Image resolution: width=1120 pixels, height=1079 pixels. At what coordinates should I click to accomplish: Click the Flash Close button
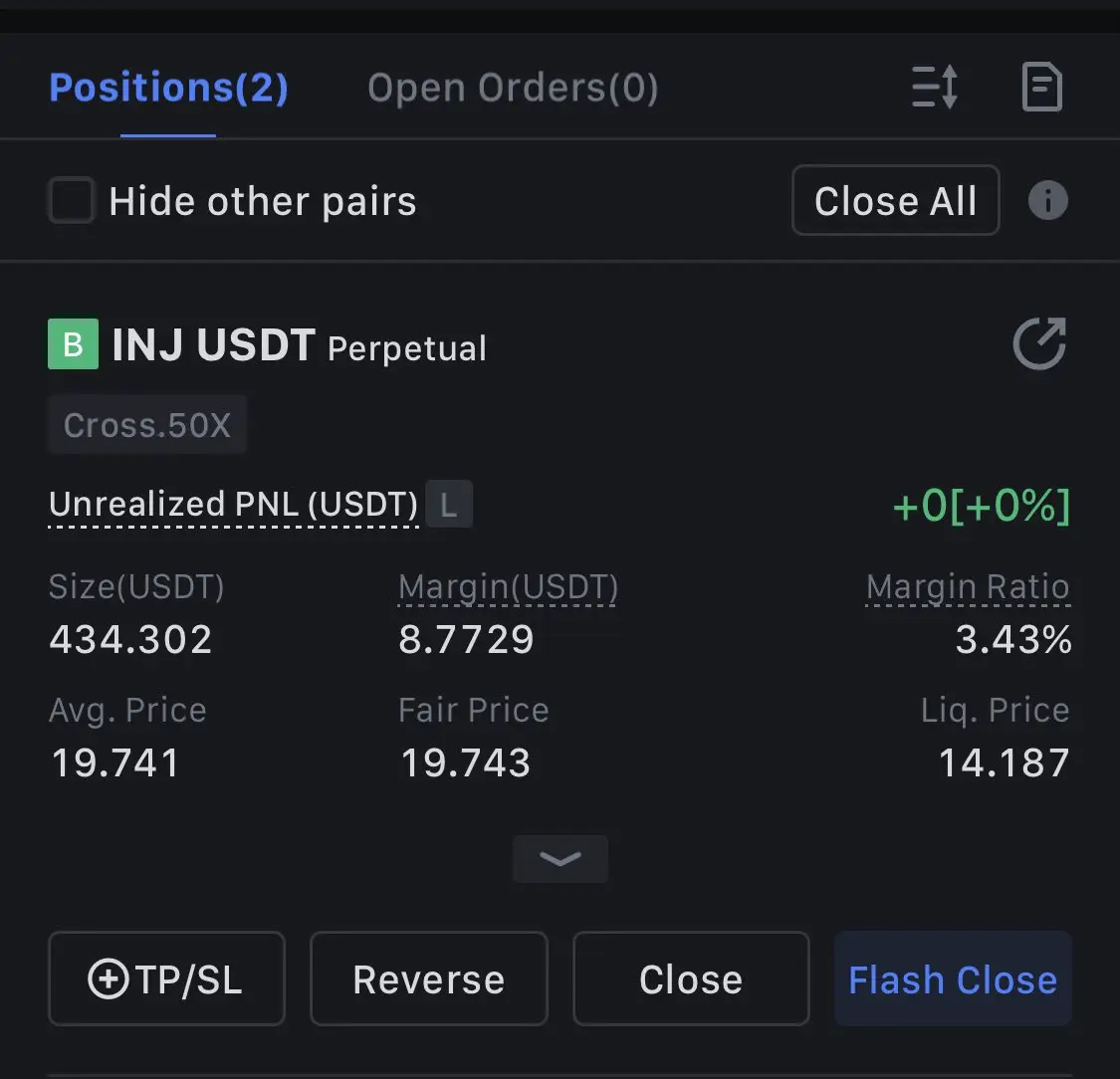(x=953, y=978)
